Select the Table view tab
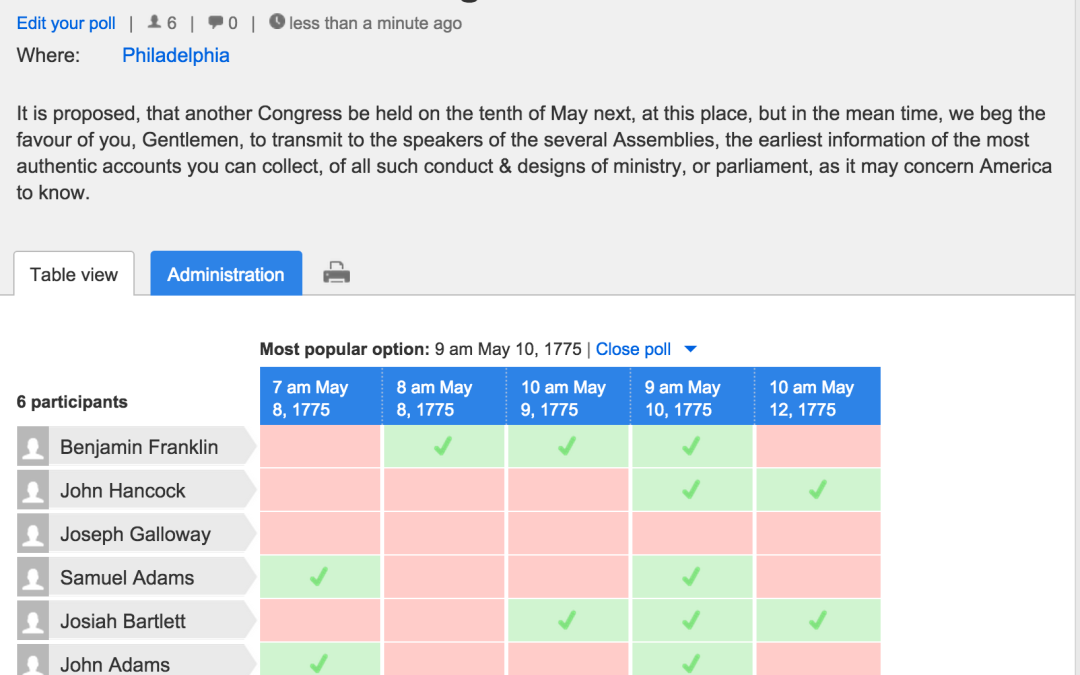 coord(74,274)
